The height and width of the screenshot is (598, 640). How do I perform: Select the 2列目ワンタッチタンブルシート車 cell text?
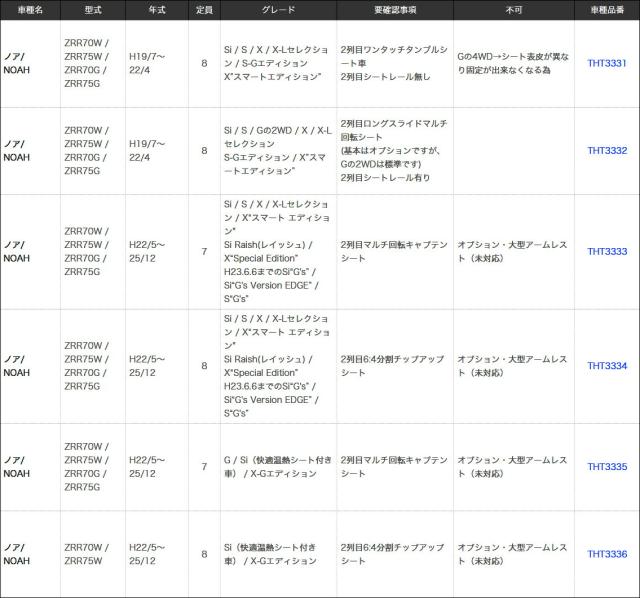click(x=394, y=56)
